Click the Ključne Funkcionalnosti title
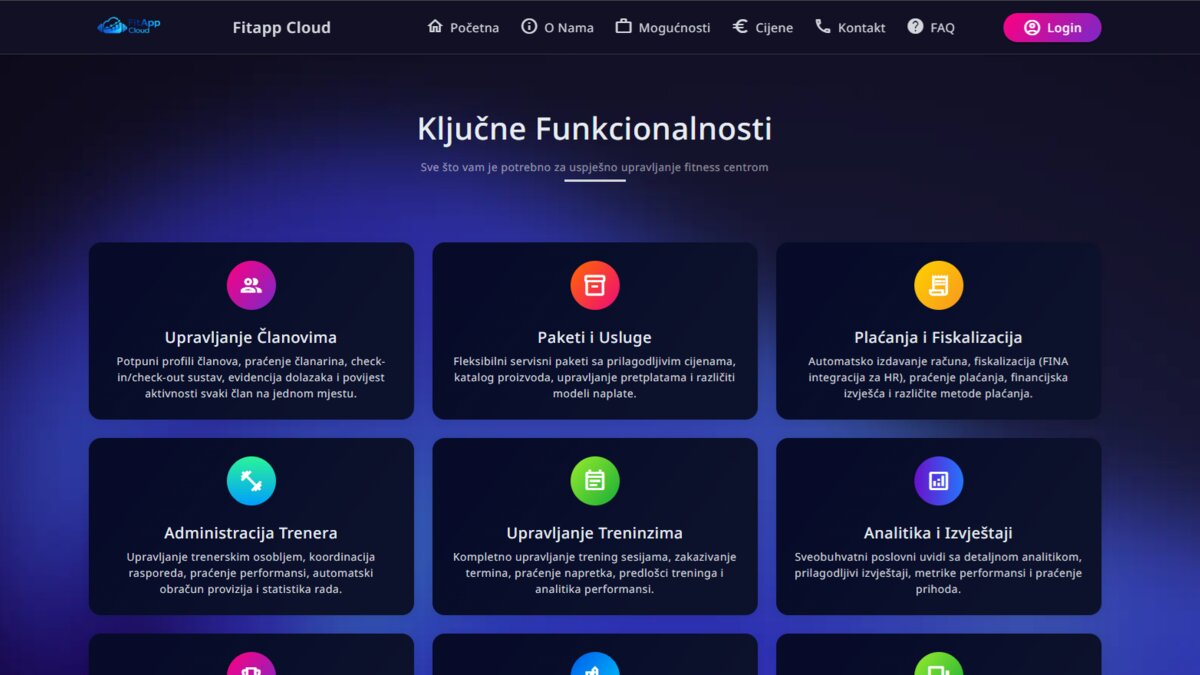 coord(595,129)
